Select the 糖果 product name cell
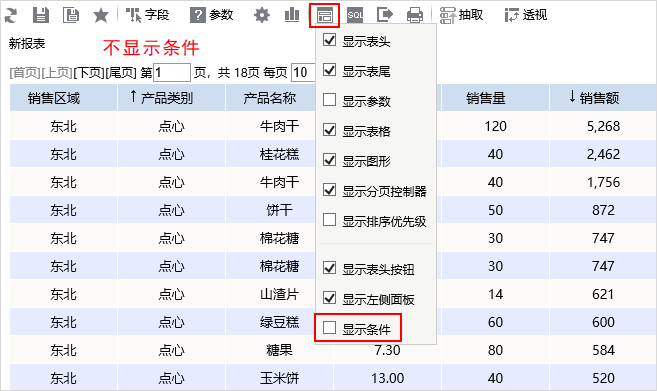 click(x=279, y=350)
